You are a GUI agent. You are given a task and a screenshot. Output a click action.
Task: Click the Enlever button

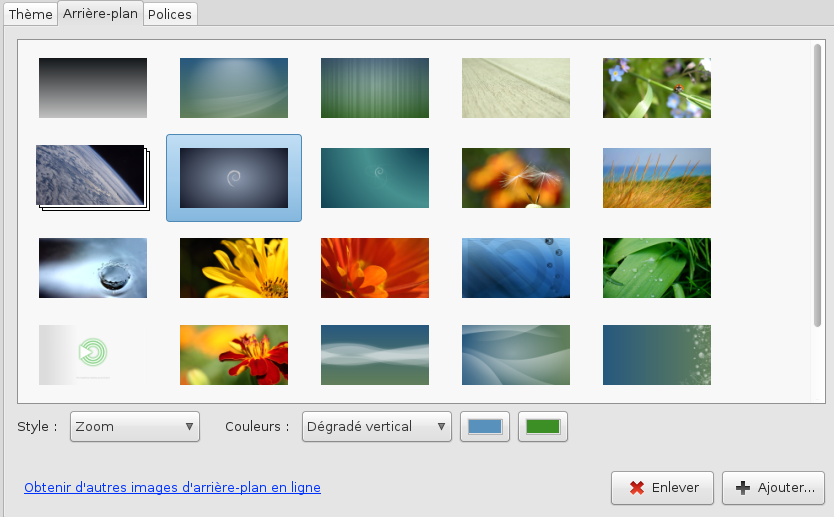[x=661, y=488]
